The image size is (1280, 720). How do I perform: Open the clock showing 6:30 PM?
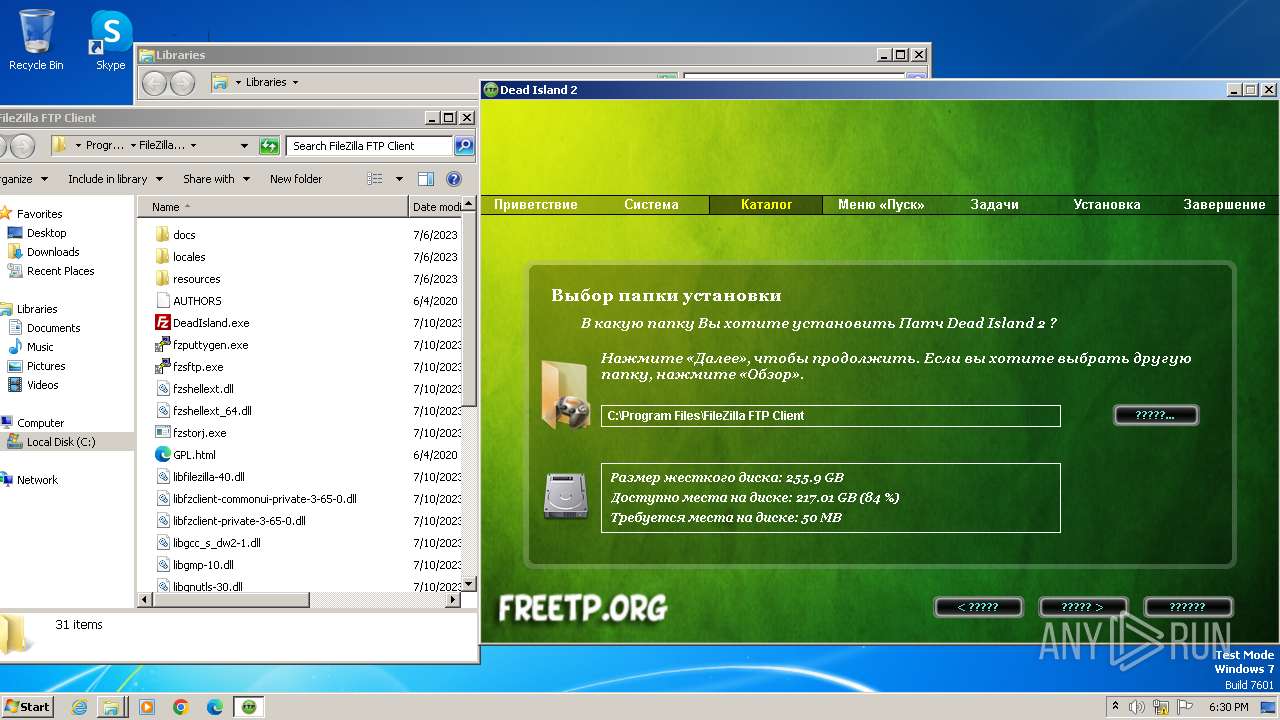click(x=1228, y=707)
